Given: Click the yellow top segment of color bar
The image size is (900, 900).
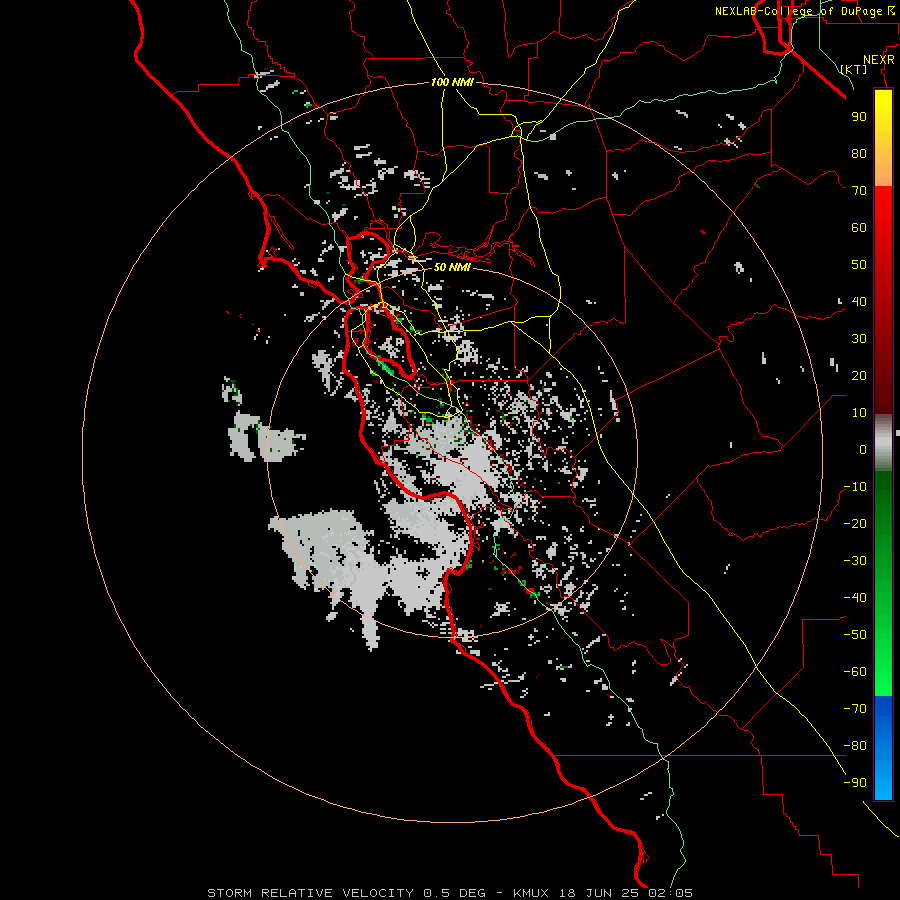Looking at the screenshot, I should coord(883,138).
